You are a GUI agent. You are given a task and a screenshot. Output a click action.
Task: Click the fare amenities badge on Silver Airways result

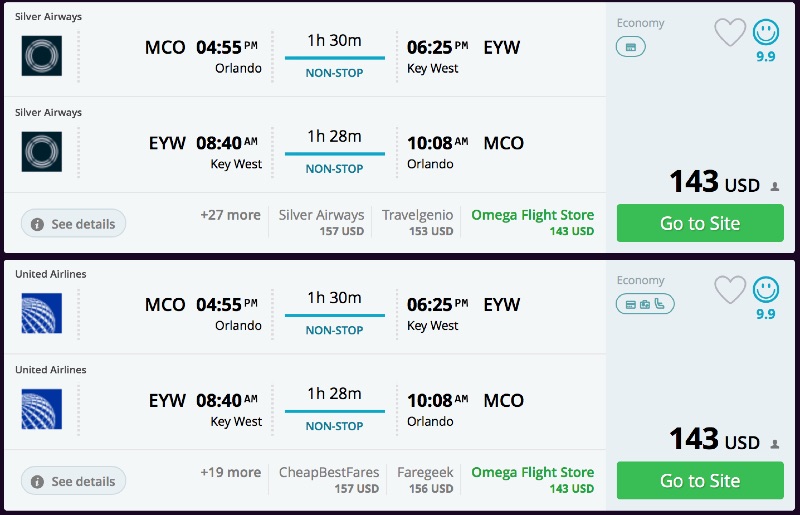coord(631,47)
